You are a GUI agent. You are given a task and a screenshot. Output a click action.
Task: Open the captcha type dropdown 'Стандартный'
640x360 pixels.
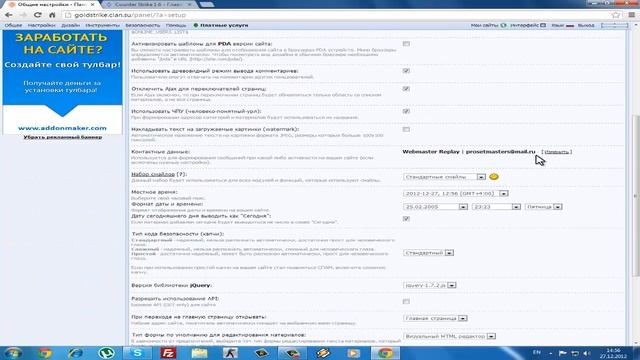pos(429,253)
